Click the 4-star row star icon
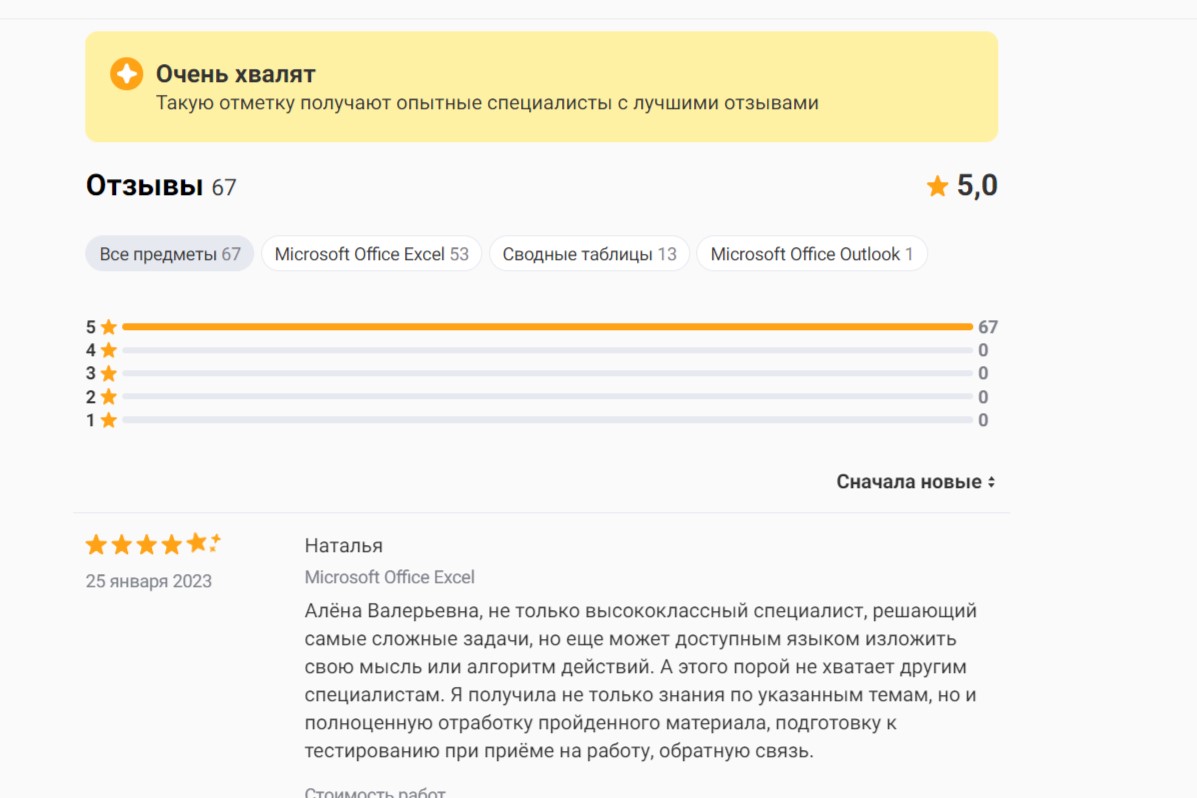The image size is (1197, 798). (108, 350)
